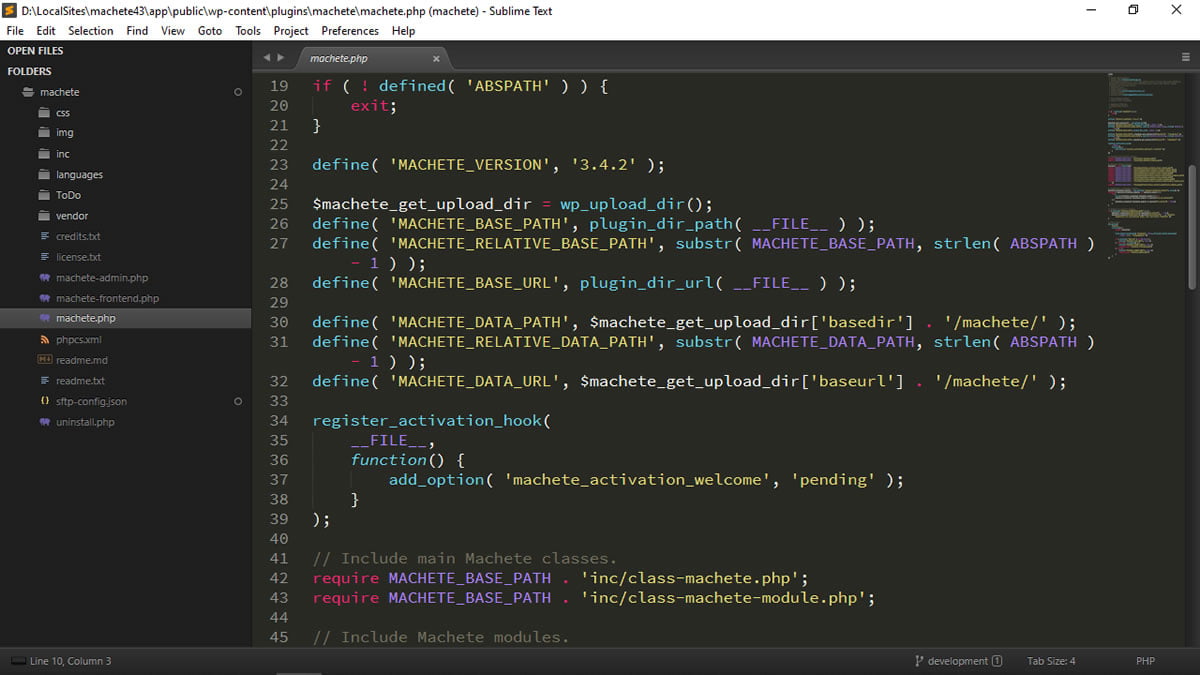1200x675 pixels.
Task: Open the Goto menu
Action: [x=209, y=31]
